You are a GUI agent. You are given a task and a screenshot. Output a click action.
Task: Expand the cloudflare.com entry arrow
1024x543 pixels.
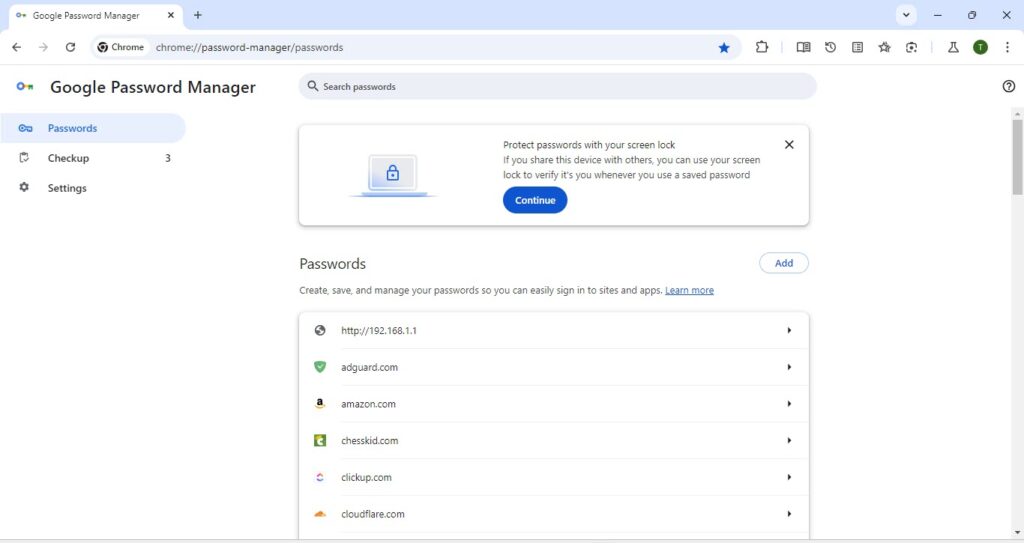(789, 514)
